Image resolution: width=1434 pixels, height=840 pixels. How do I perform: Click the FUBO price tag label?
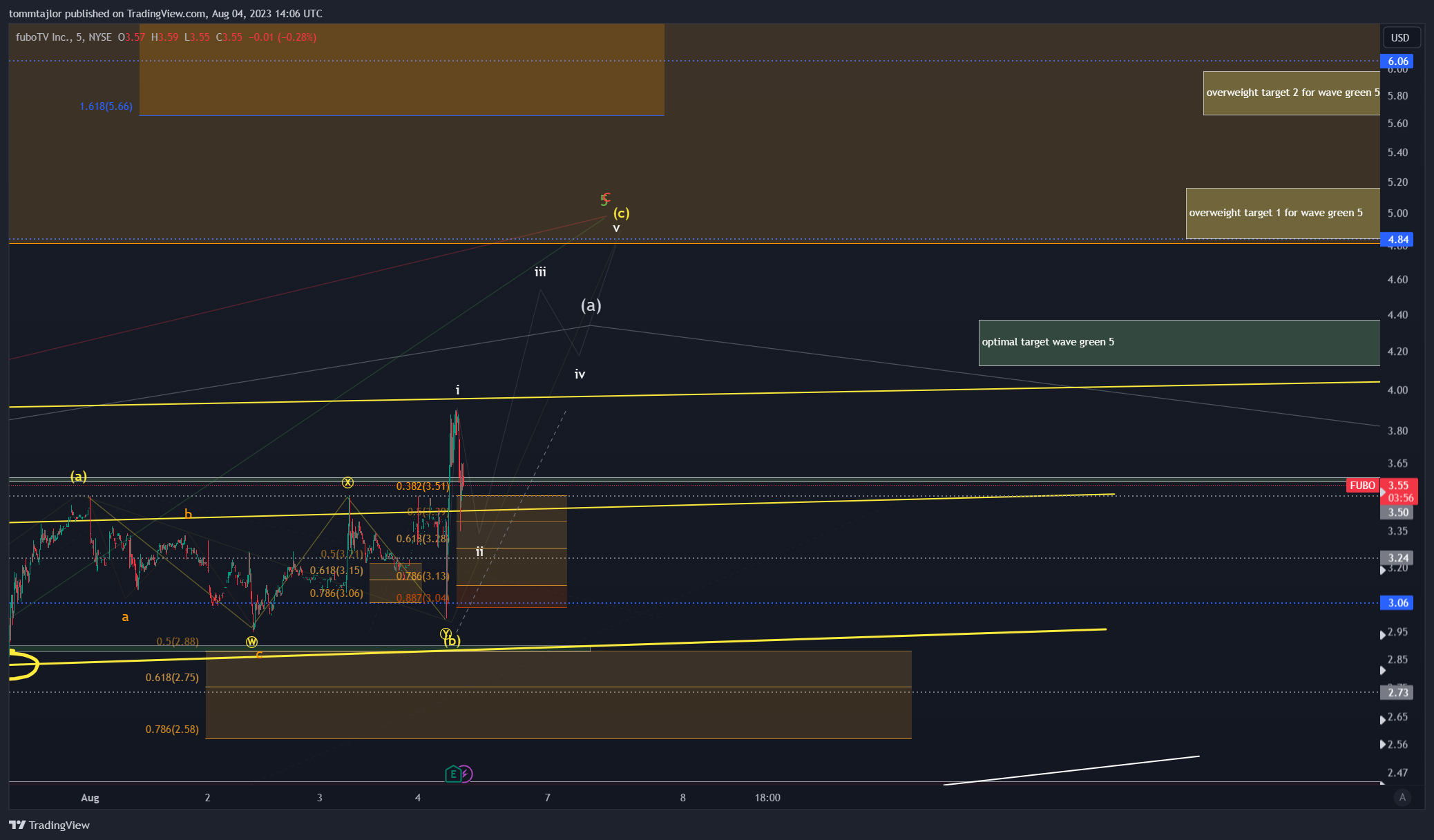1363,486
